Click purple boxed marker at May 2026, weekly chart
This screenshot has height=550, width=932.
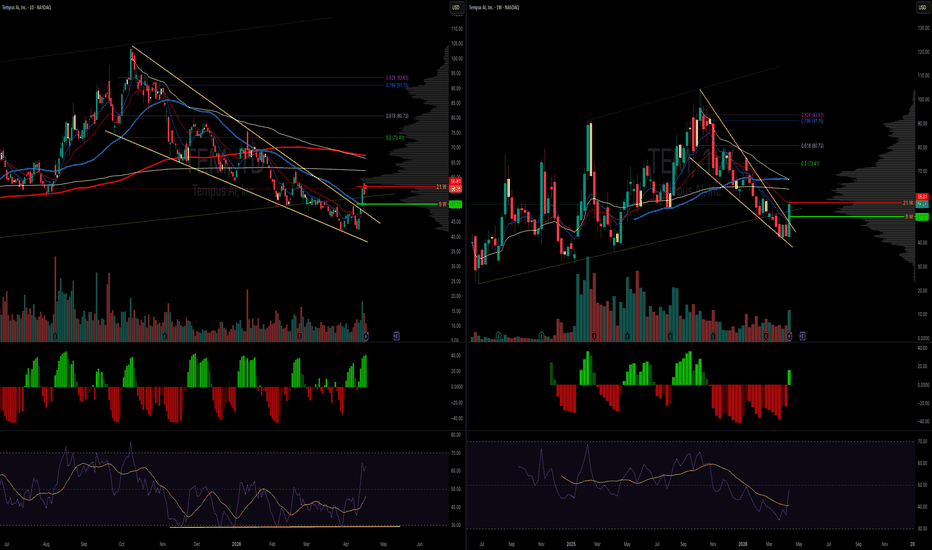[802, 337]
